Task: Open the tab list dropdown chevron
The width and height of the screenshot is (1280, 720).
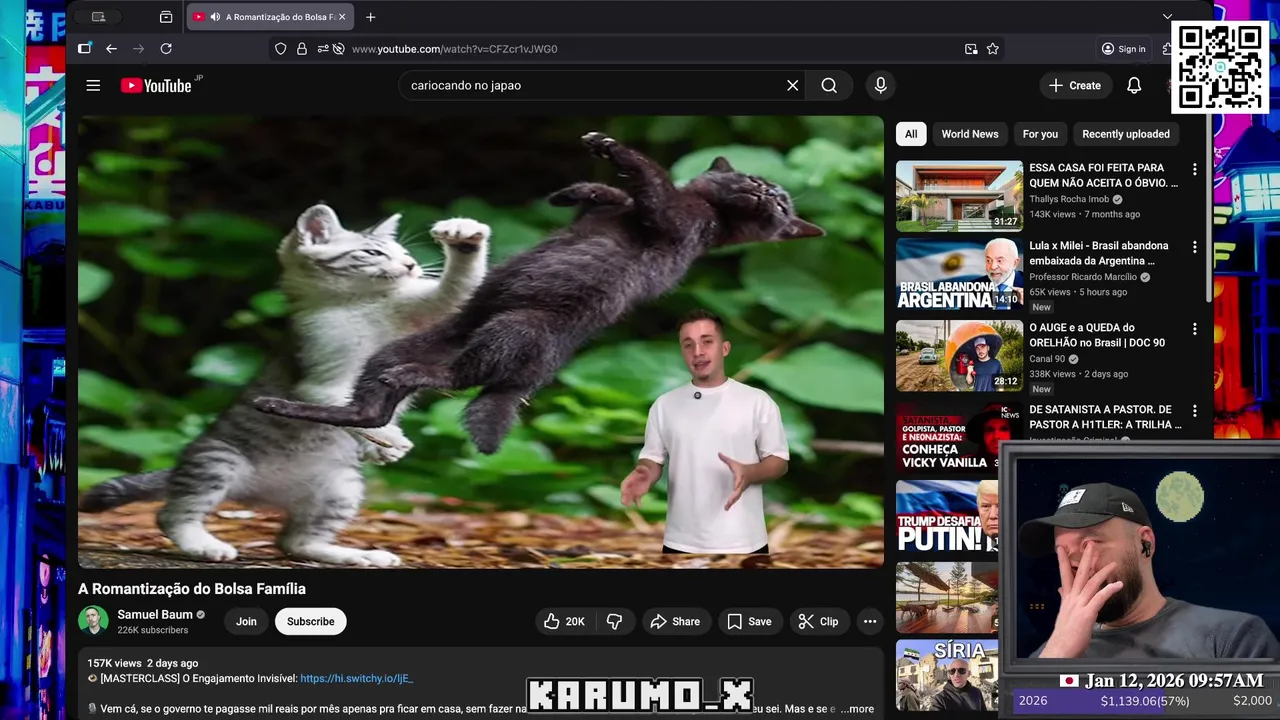Action: click(x=1167, y=17)
